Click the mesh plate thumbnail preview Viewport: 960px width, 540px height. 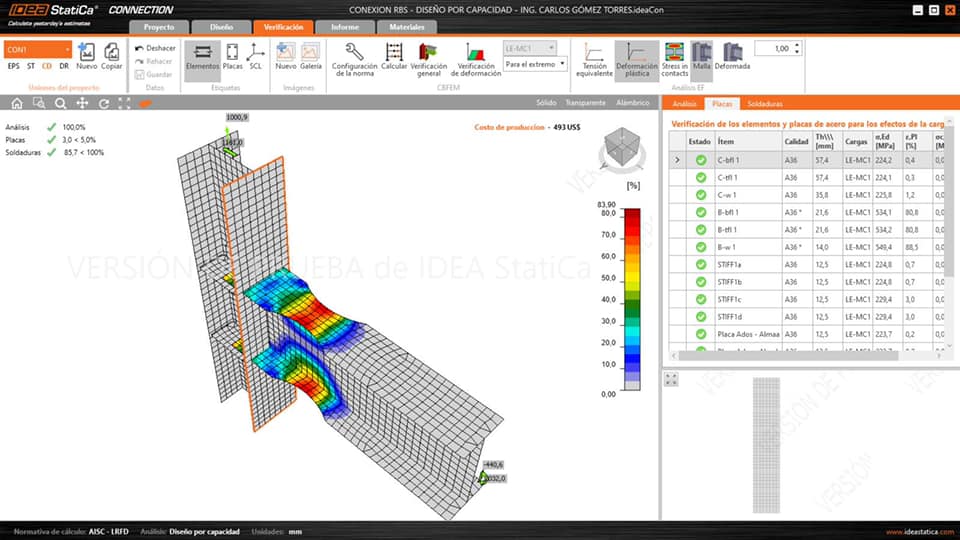point(766,445)
